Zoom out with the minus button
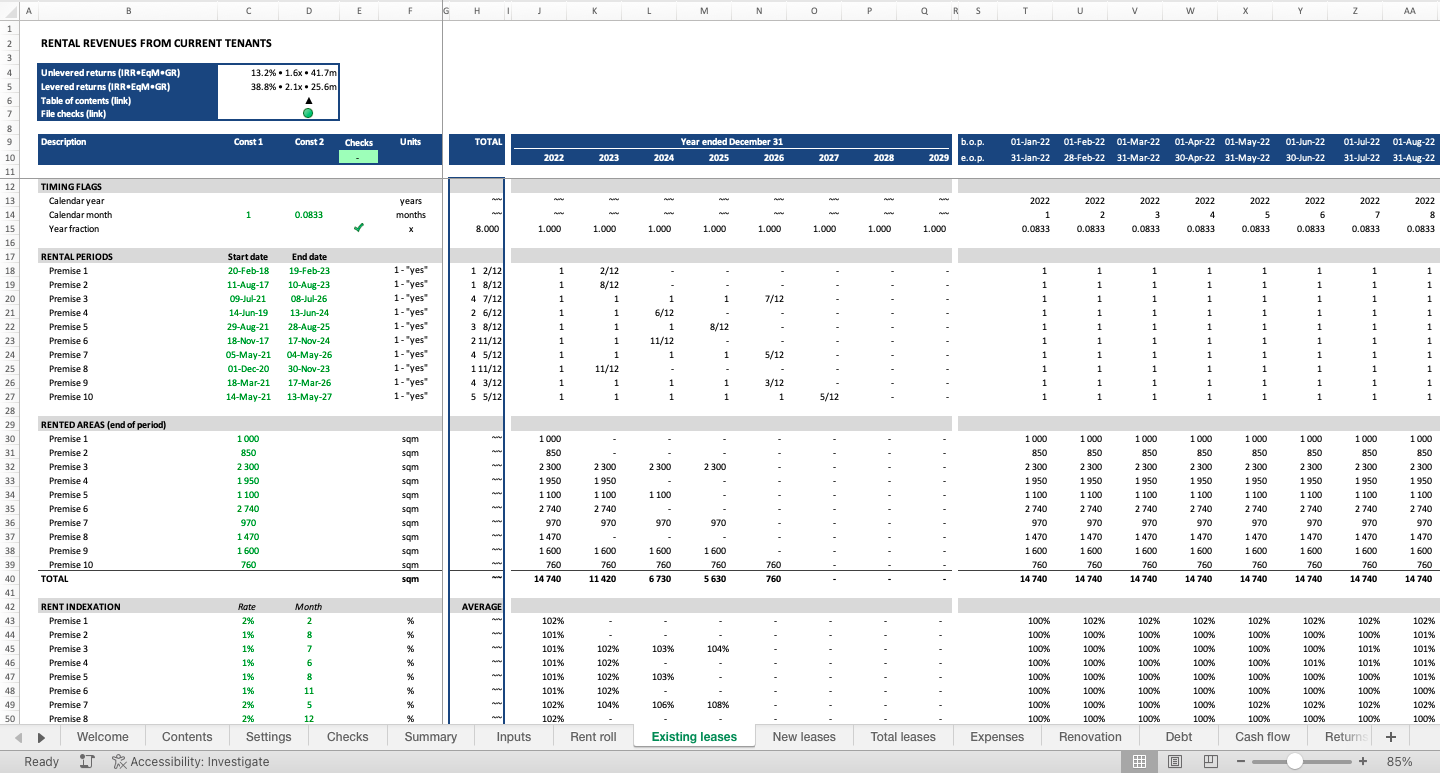The image size is (1440, 773). coord(1241,761)
